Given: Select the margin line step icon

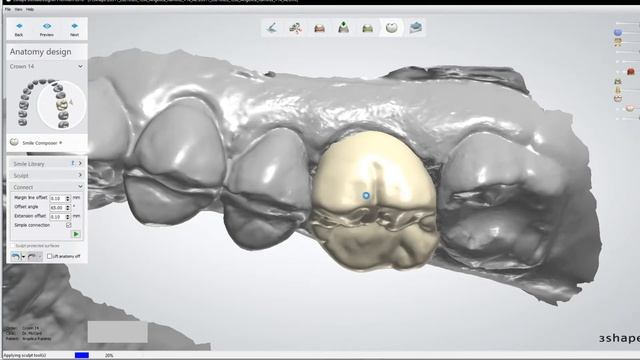Looking at the screenshot, I should click(272, 28).
